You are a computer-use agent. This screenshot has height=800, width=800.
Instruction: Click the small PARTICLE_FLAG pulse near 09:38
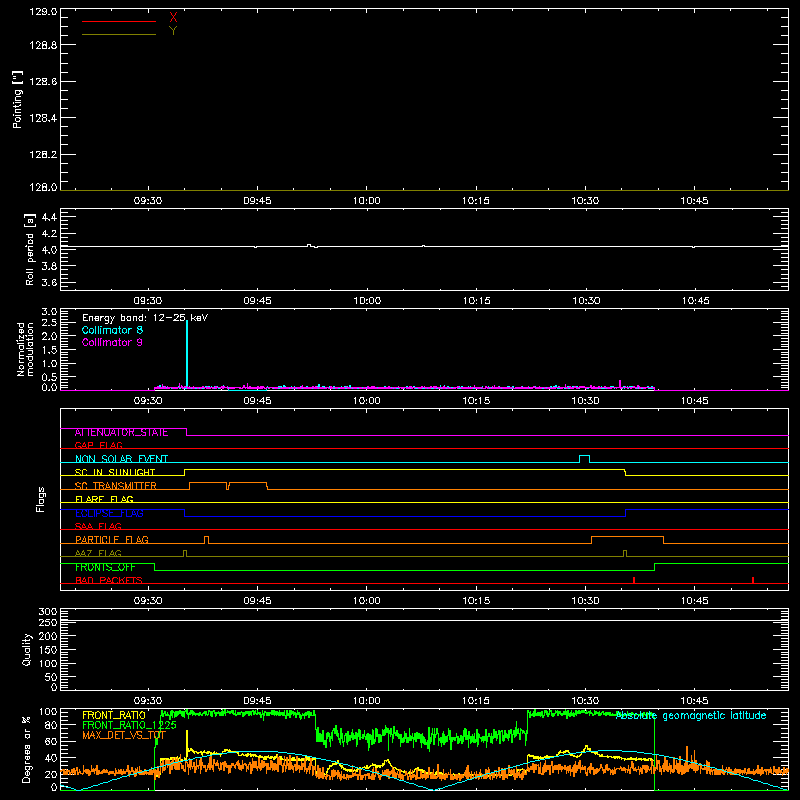[x=206, y=539]
